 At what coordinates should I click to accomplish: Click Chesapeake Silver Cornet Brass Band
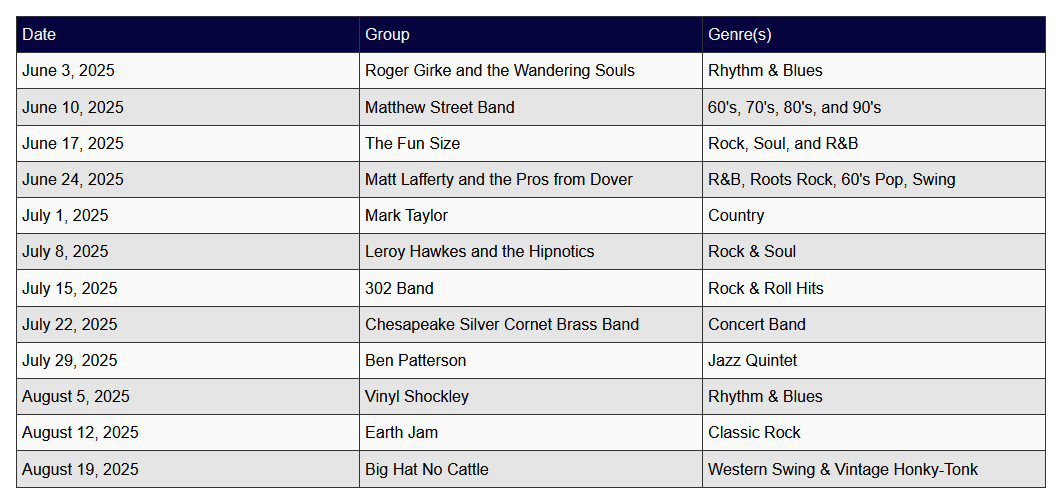coord(501,324)
